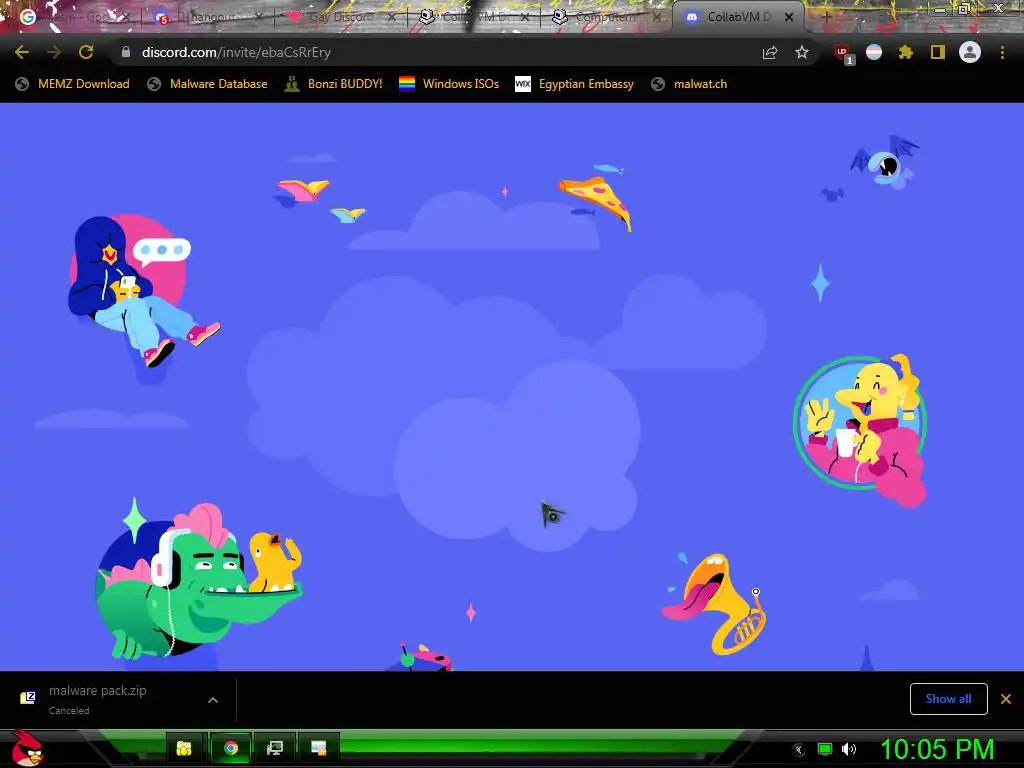Open the MEMZ Download bookmark
The height and width of the screenshot is (768, 1024).
pyautogui.click(x=72, y=84)
